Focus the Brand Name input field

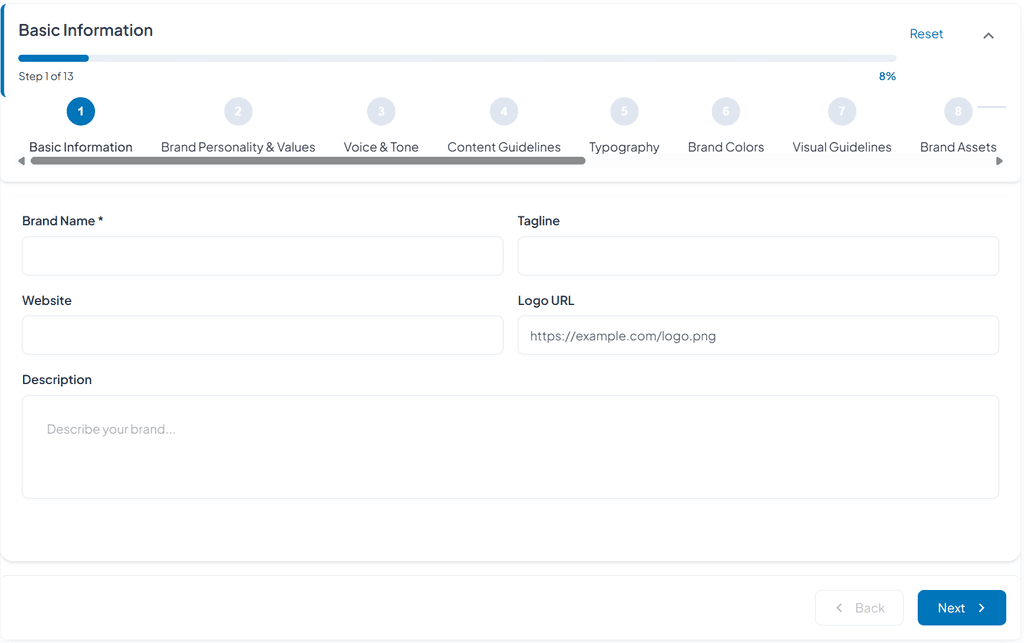[x=263, y=256]
